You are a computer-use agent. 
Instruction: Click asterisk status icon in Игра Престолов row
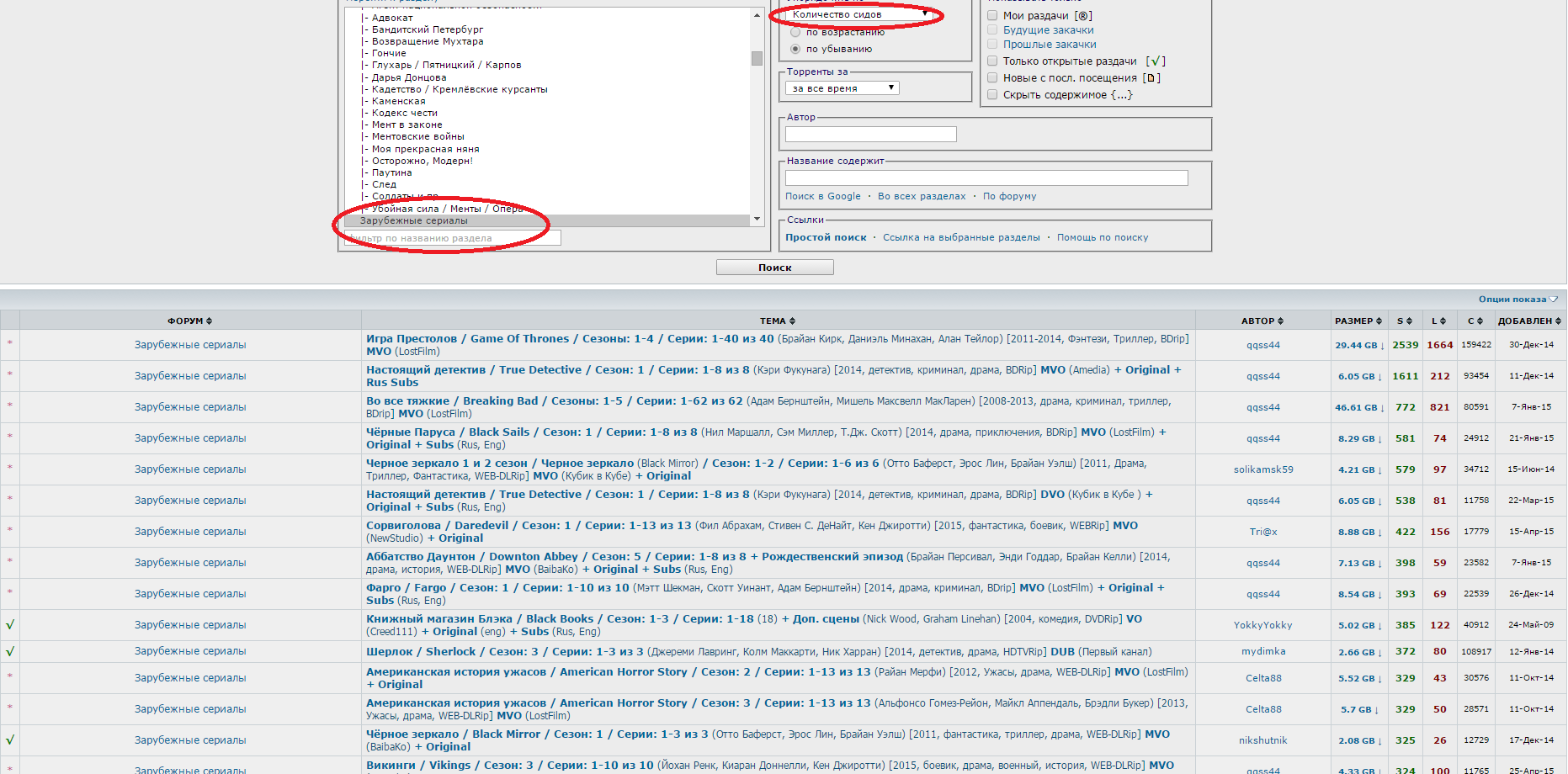coord(10,343)
